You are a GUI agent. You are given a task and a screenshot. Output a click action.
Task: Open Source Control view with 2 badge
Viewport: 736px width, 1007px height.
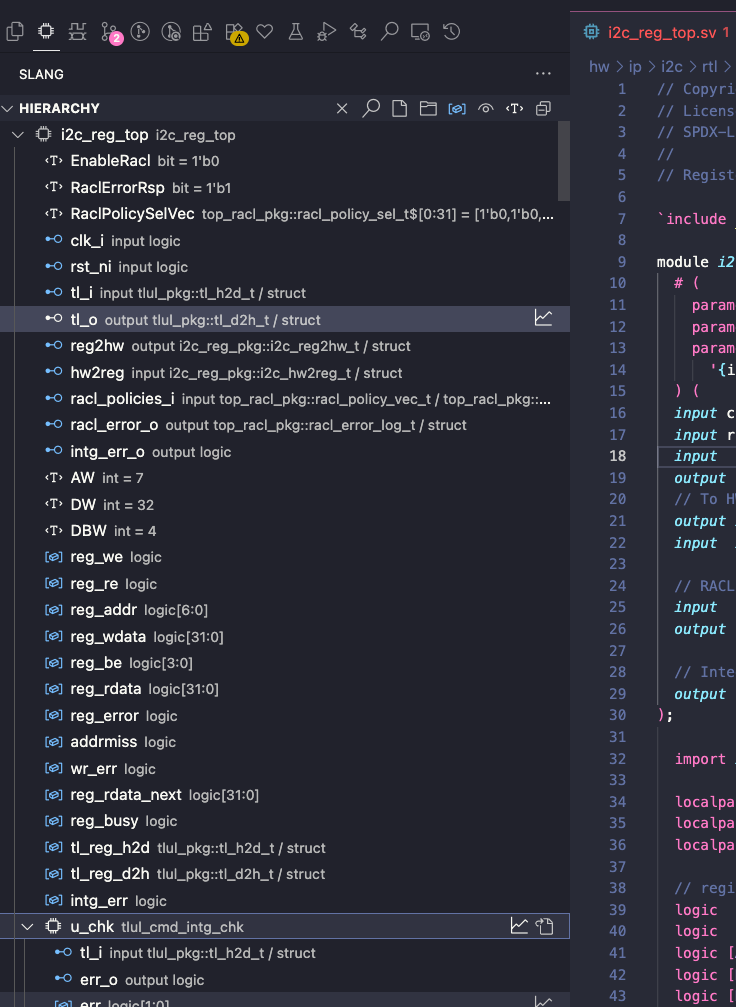point(109,32)
